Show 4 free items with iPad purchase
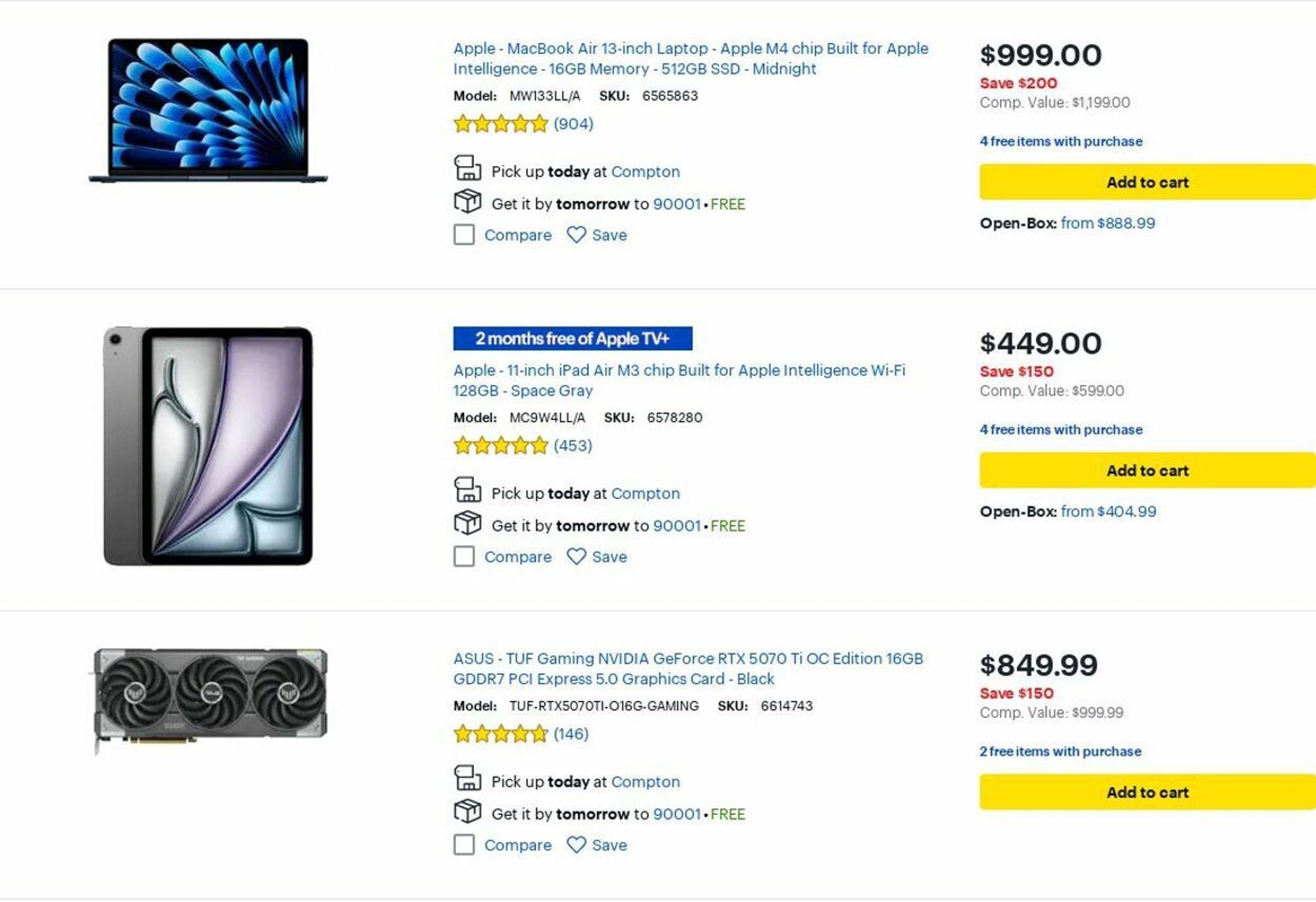The width and height of the screenshot is (1316, 902). coord(1061,430)
